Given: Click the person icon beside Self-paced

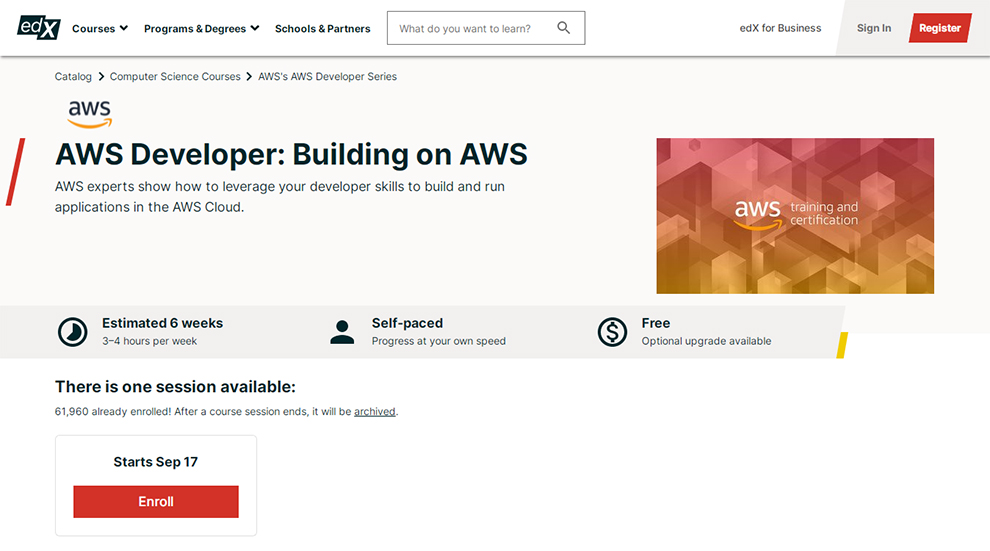Looking at the screenshot, I should tap(342, 332).
